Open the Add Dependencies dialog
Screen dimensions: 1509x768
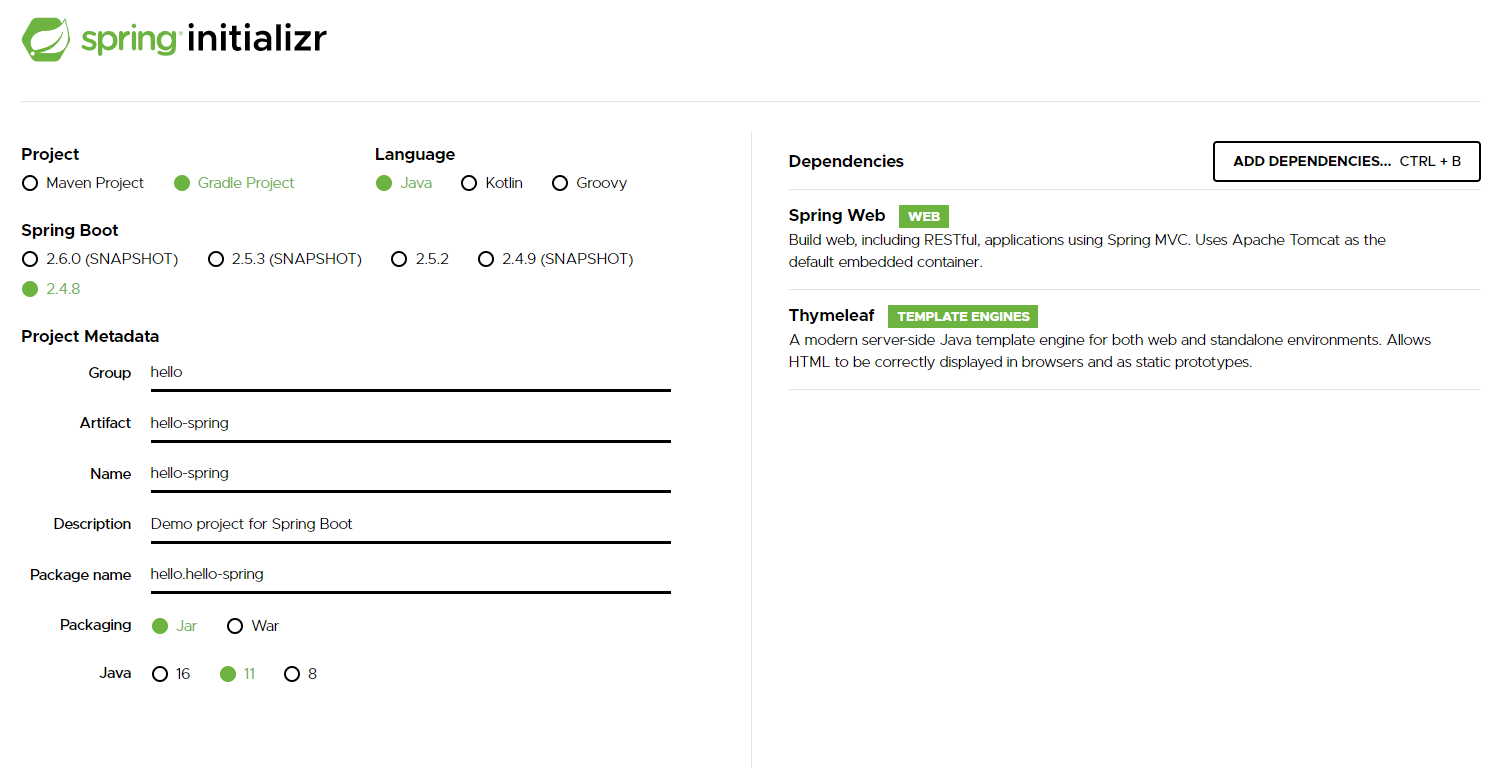coord(1346,161)
